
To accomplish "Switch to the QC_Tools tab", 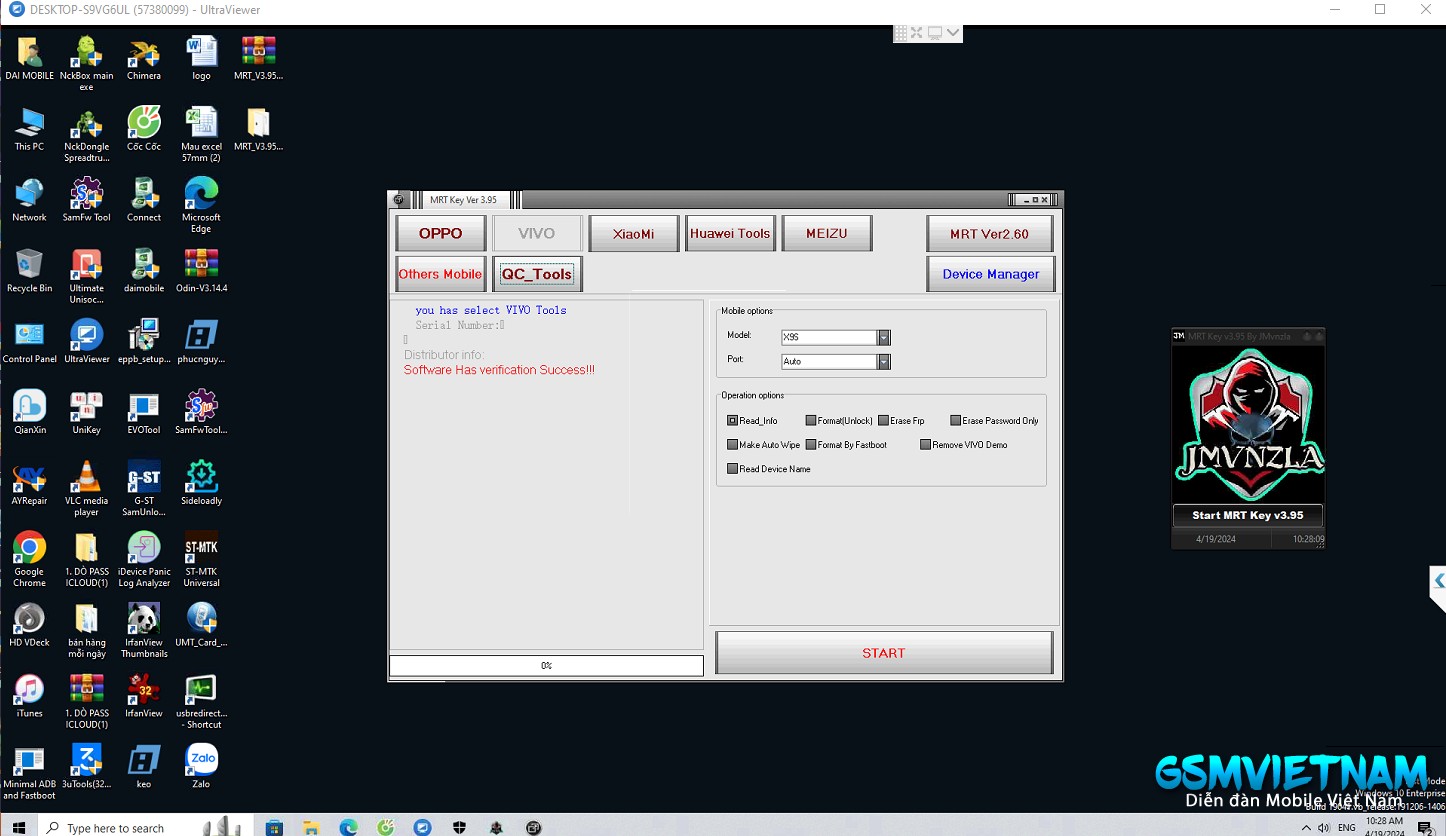I will (x=537, y=274).
